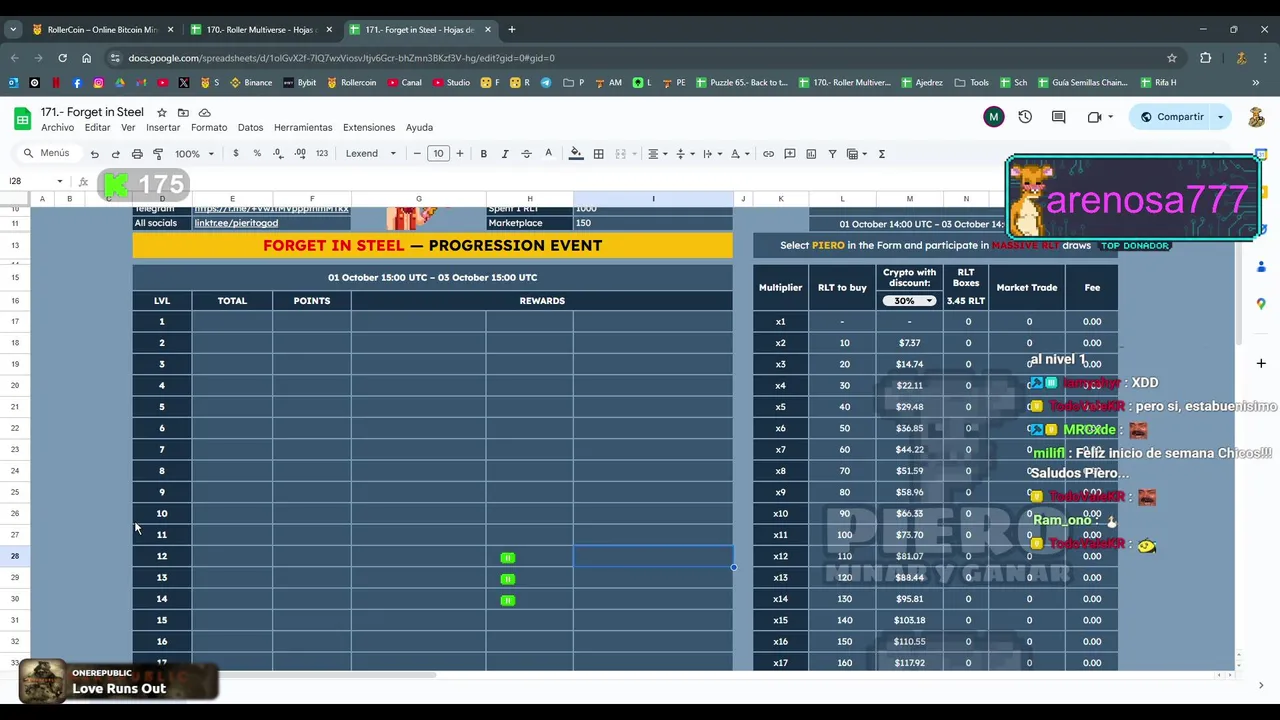Toggle bold formatting
Screen dimensions: 1280x720
pos(484,154)
